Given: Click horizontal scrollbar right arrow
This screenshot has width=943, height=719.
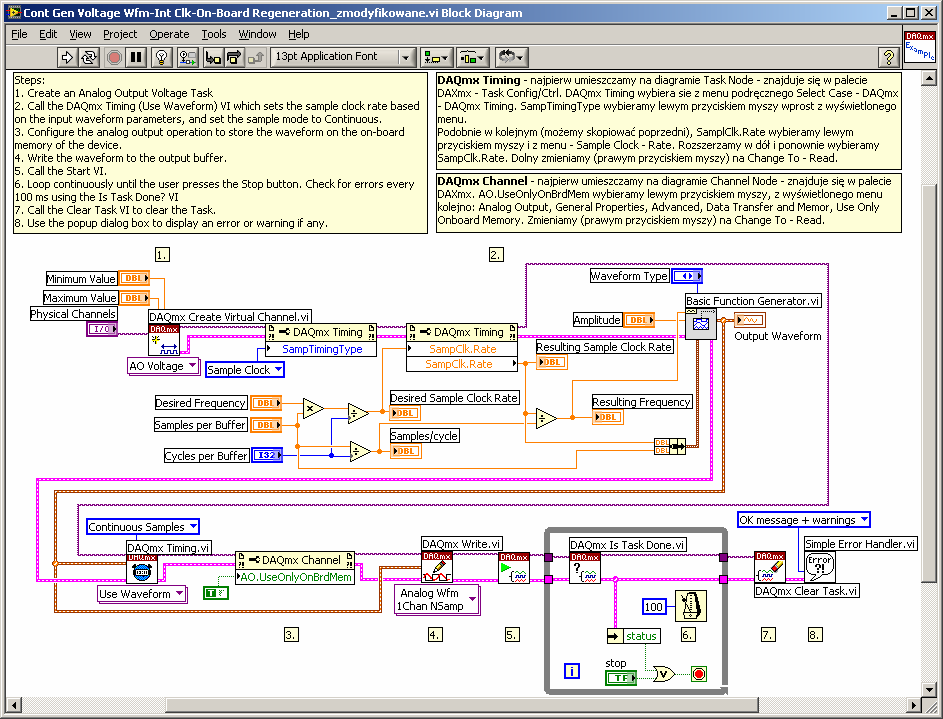Looking at the screenshot, I should [x=914, y=705].
